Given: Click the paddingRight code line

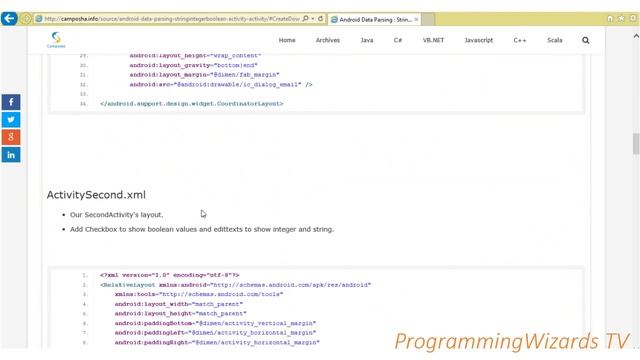Looking at the screenshot, I should [x=217, y=342].
